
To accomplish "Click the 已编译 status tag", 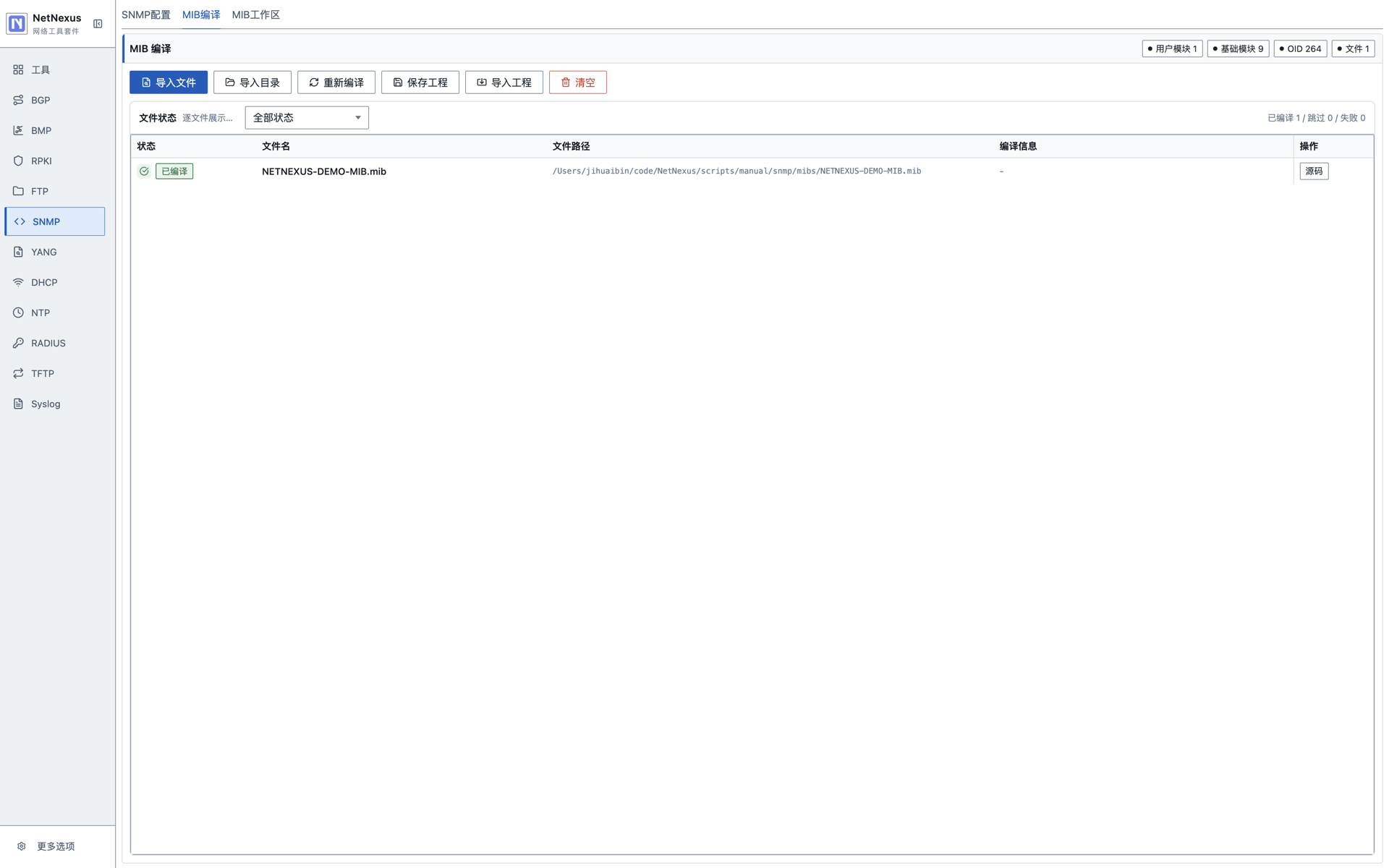I will tap(174, 171).
